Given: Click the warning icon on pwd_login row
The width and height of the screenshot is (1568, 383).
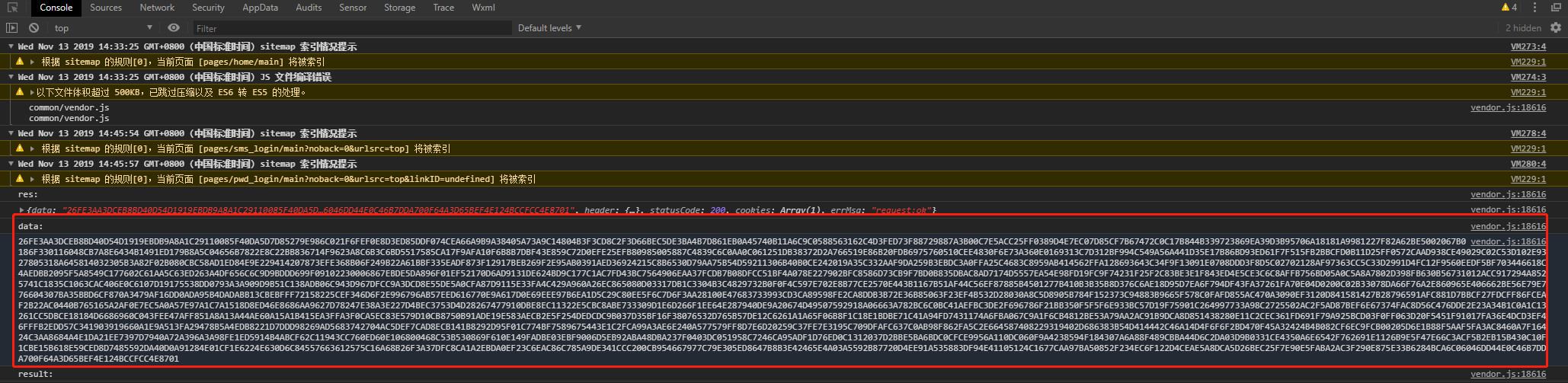Looking at the screenshot, I should point(20,179).
